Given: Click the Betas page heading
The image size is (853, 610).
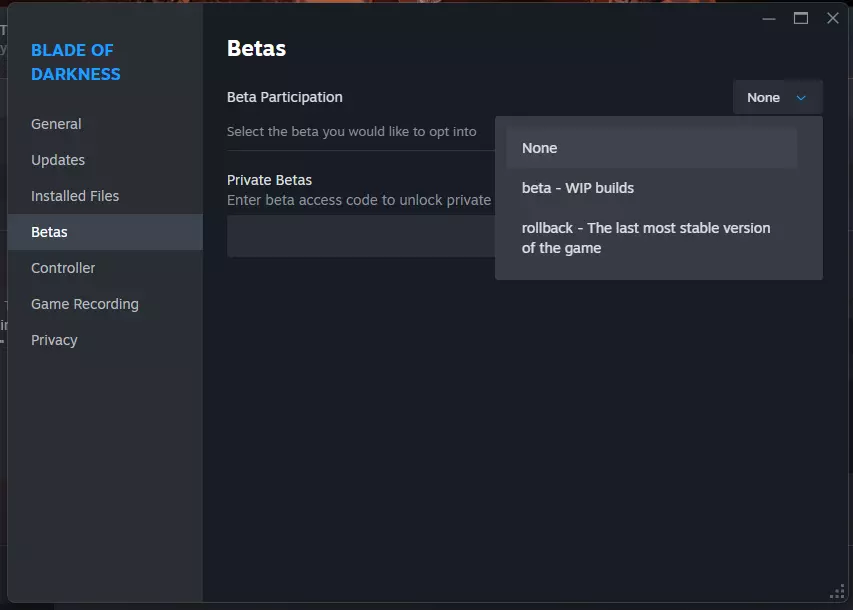Looking at the screenshot, I should tap(257, 48).
